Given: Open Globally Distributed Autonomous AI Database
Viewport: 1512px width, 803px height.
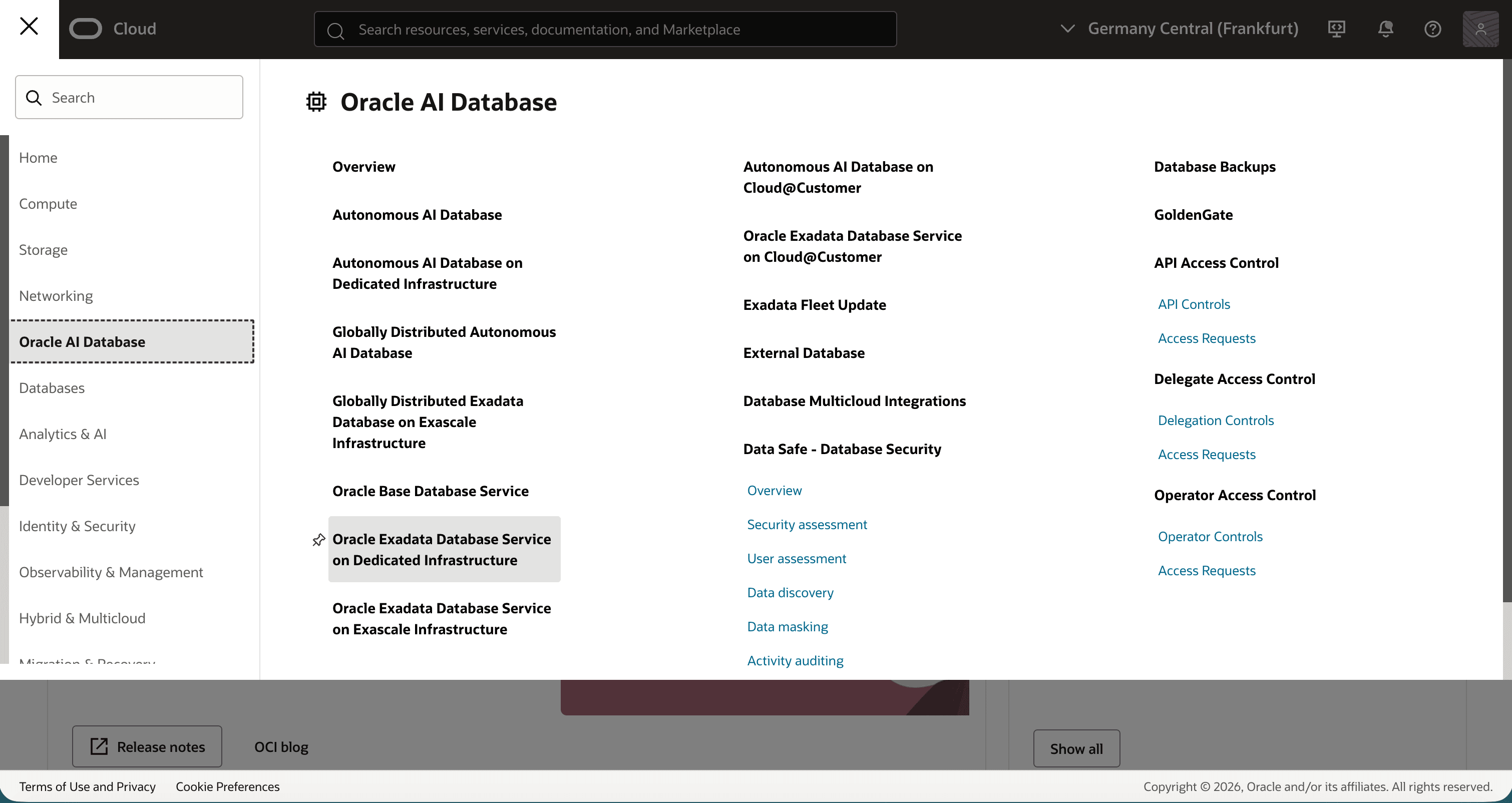Looking at the screenshot, I should point(444,343).
